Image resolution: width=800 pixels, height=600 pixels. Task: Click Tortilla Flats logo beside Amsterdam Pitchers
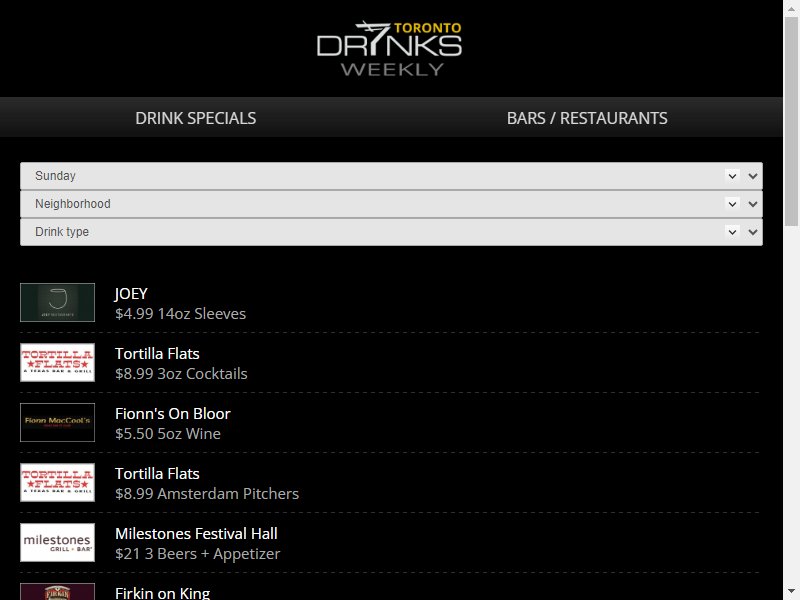[58, 482]
